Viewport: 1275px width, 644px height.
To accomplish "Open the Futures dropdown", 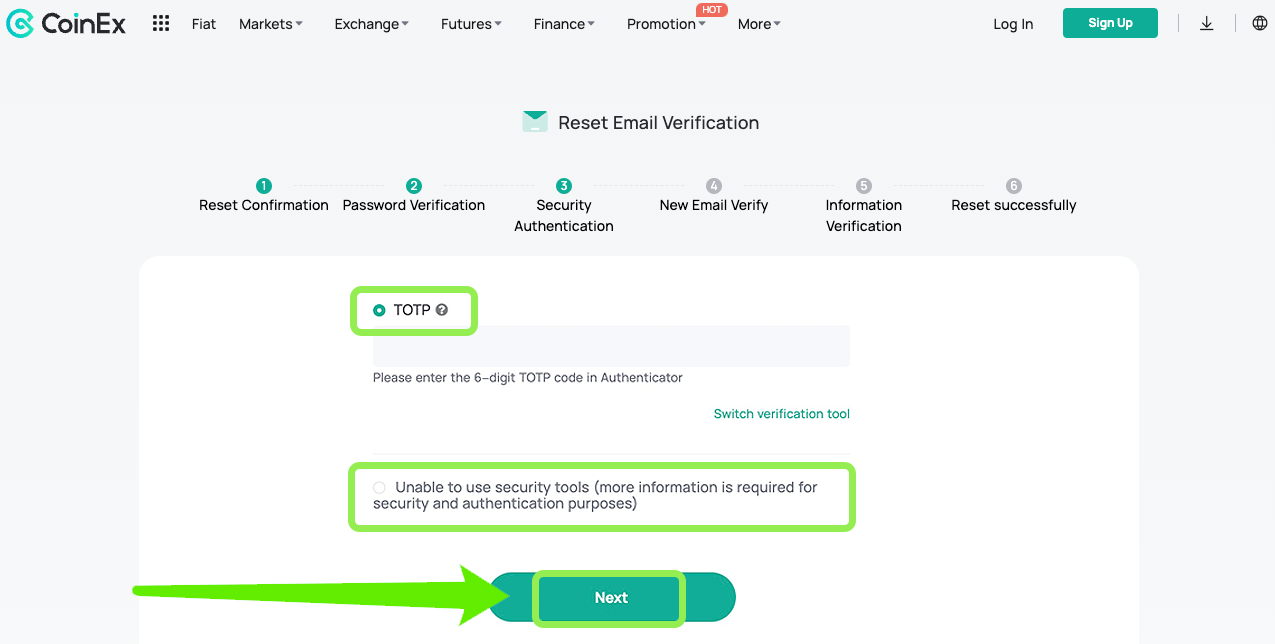I will [x=471, y=24].
